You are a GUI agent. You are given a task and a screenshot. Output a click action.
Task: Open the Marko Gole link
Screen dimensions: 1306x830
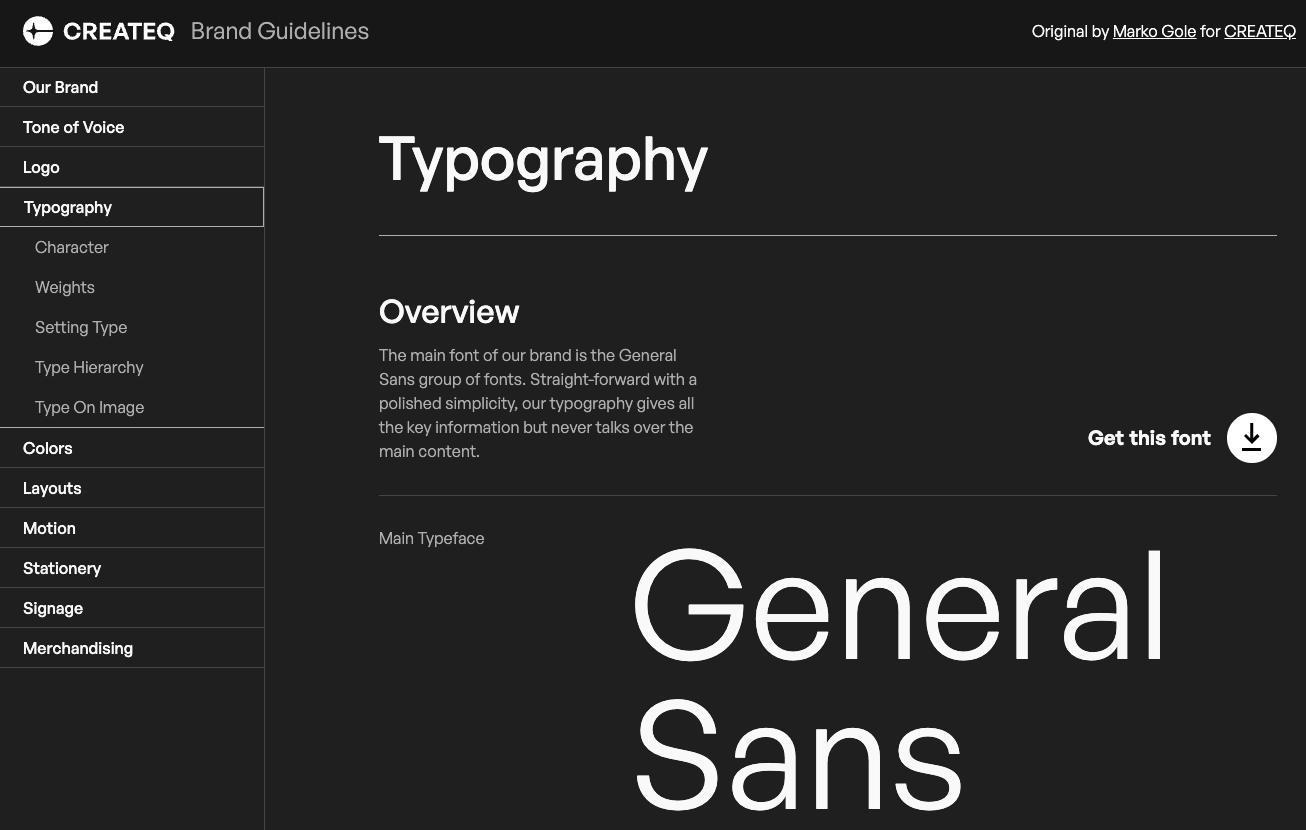[x=1154, y=31]
